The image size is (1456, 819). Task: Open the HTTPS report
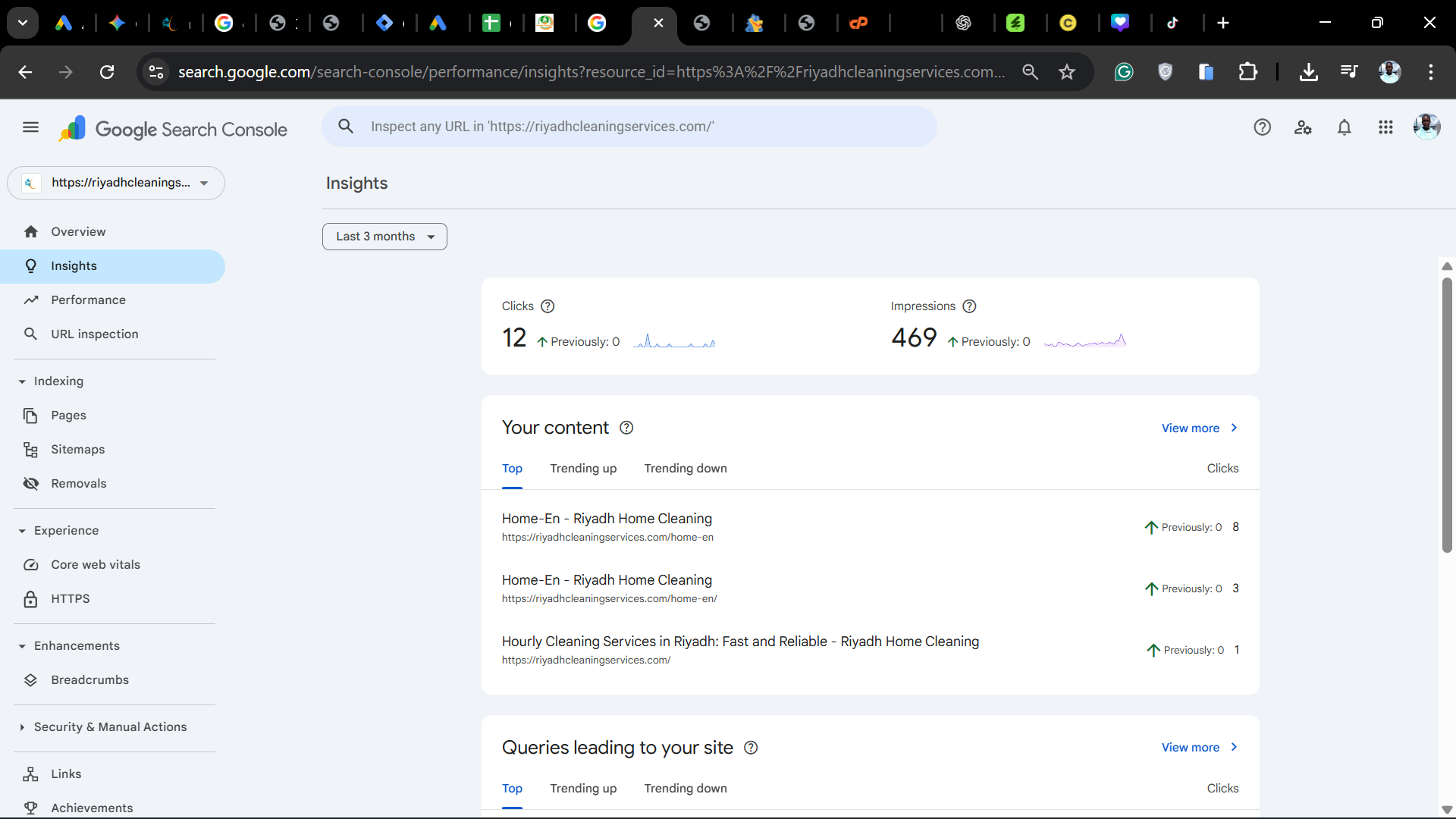pos(69,598)
